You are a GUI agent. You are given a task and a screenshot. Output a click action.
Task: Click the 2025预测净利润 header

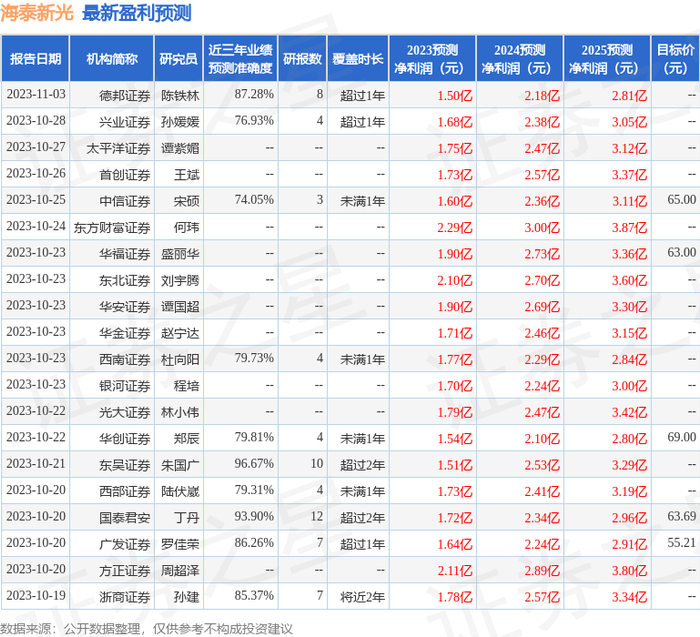(607, 58)
